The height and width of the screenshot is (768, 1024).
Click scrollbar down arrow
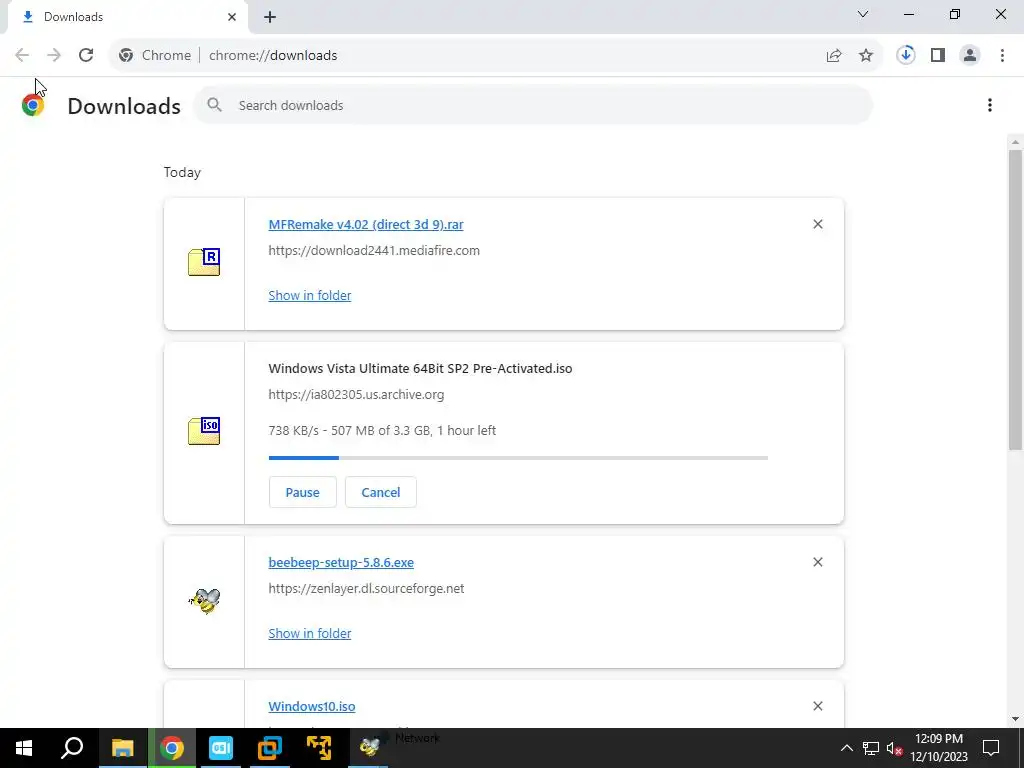tap(1015, 719)
